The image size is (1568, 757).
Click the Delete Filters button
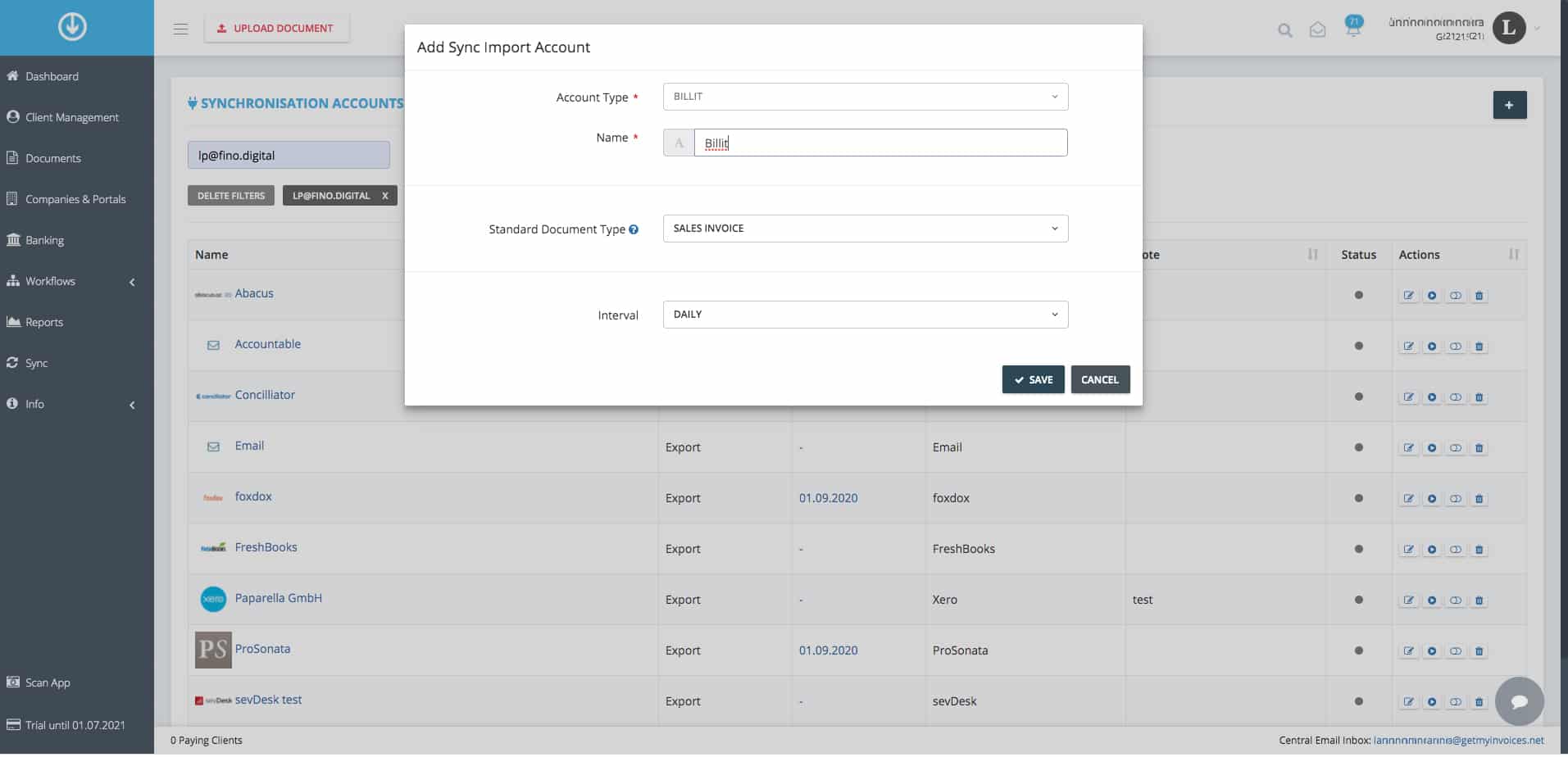(x=231, y=196)
